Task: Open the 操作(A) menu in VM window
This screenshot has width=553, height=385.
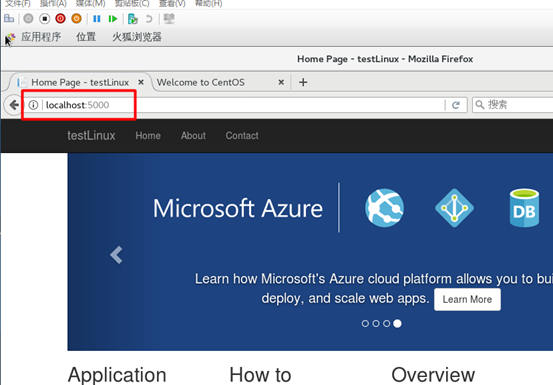Action: (53, 4)
